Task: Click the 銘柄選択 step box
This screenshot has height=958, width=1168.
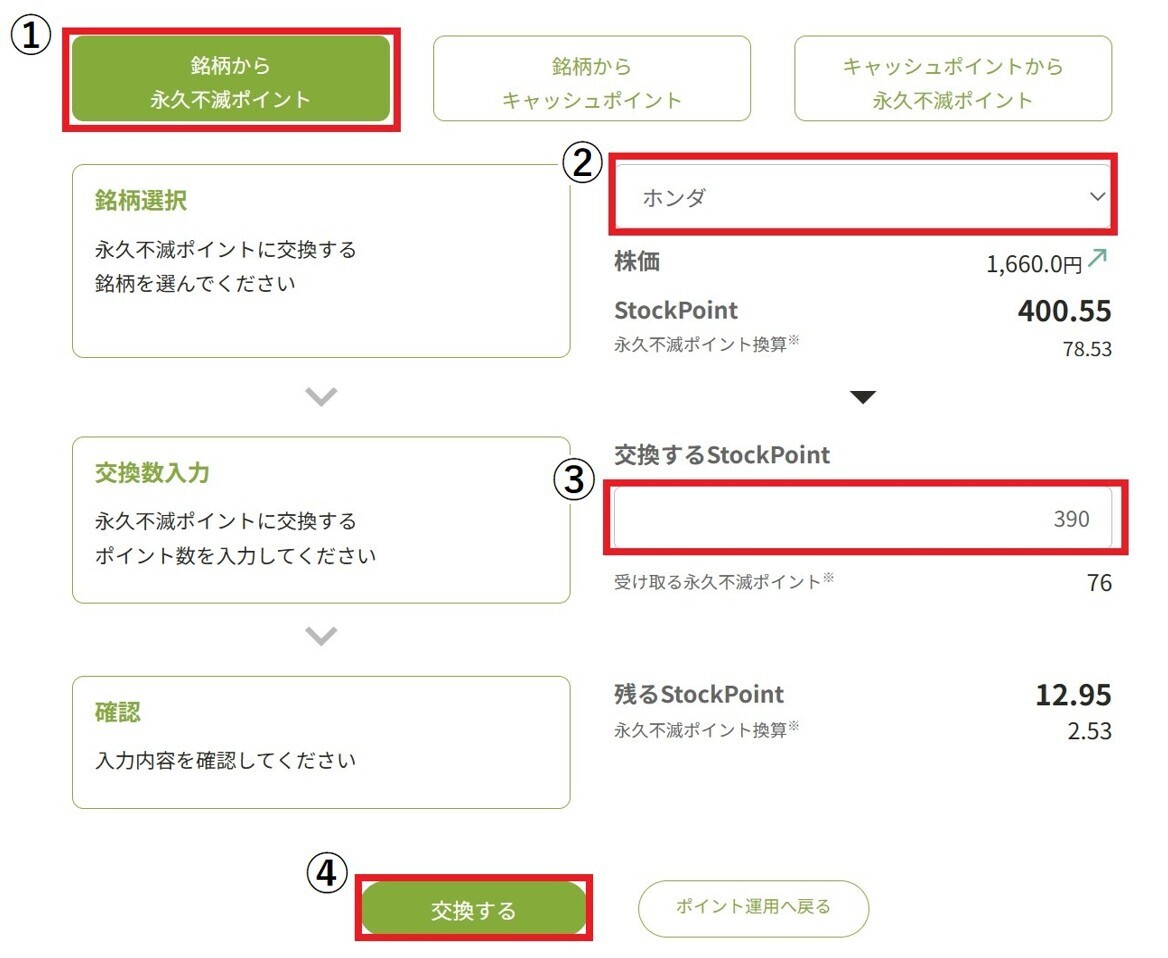Action: coord(321,261)
